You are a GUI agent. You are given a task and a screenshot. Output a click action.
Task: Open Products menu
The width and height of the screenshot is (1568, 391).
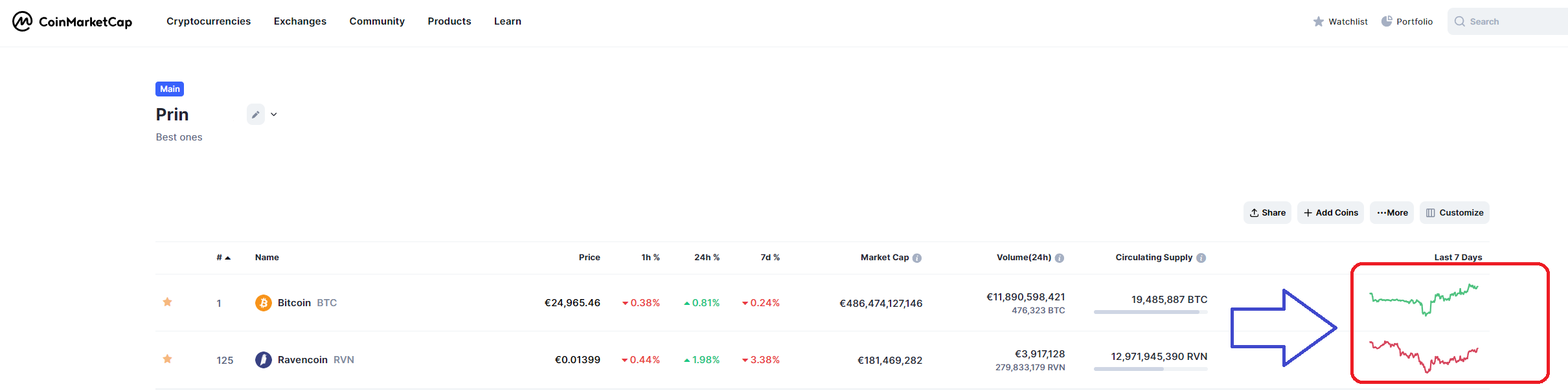click(x=449, y=21)
